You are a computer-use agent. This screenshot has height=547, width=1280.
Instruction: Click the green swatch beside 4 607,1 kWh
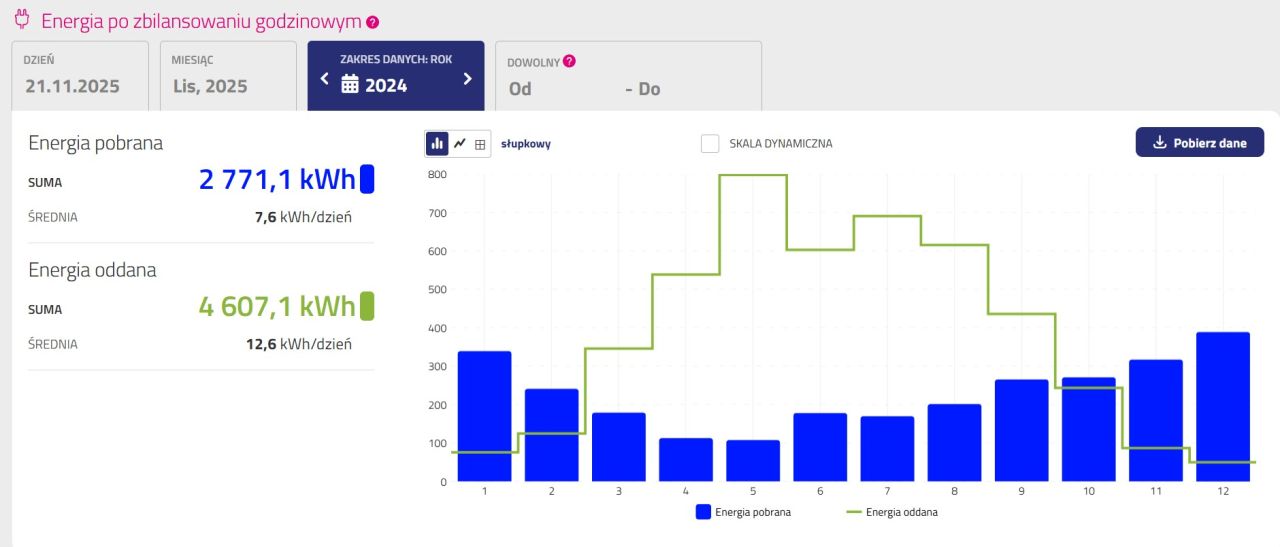pyautogui.click(x=367, y=305)
